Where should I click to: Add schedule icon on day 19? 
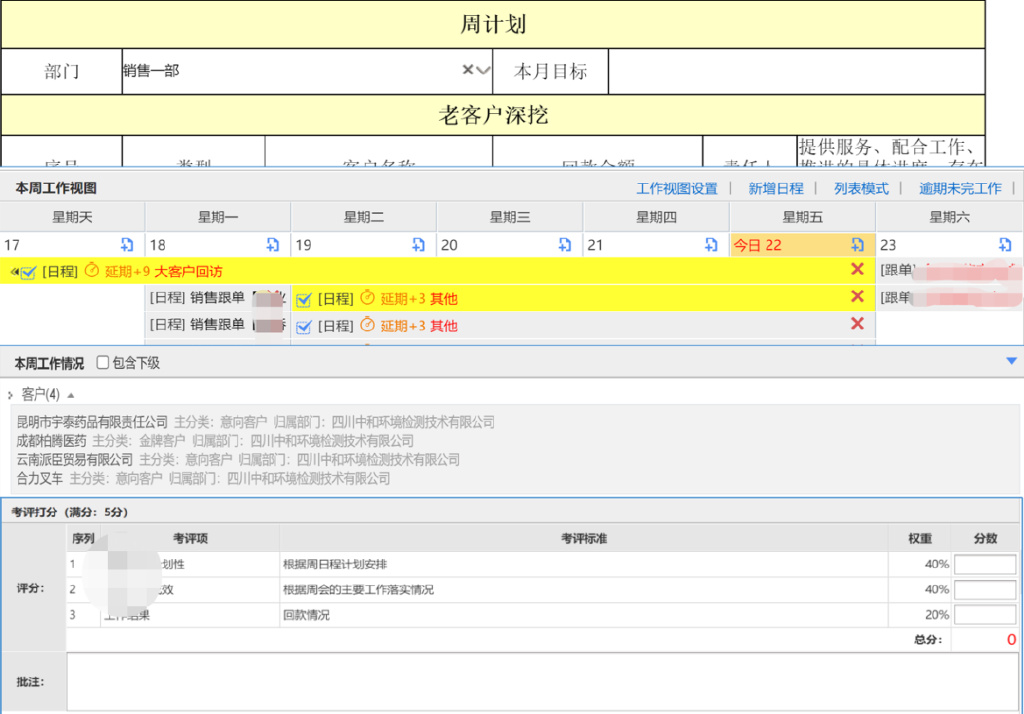419,245
